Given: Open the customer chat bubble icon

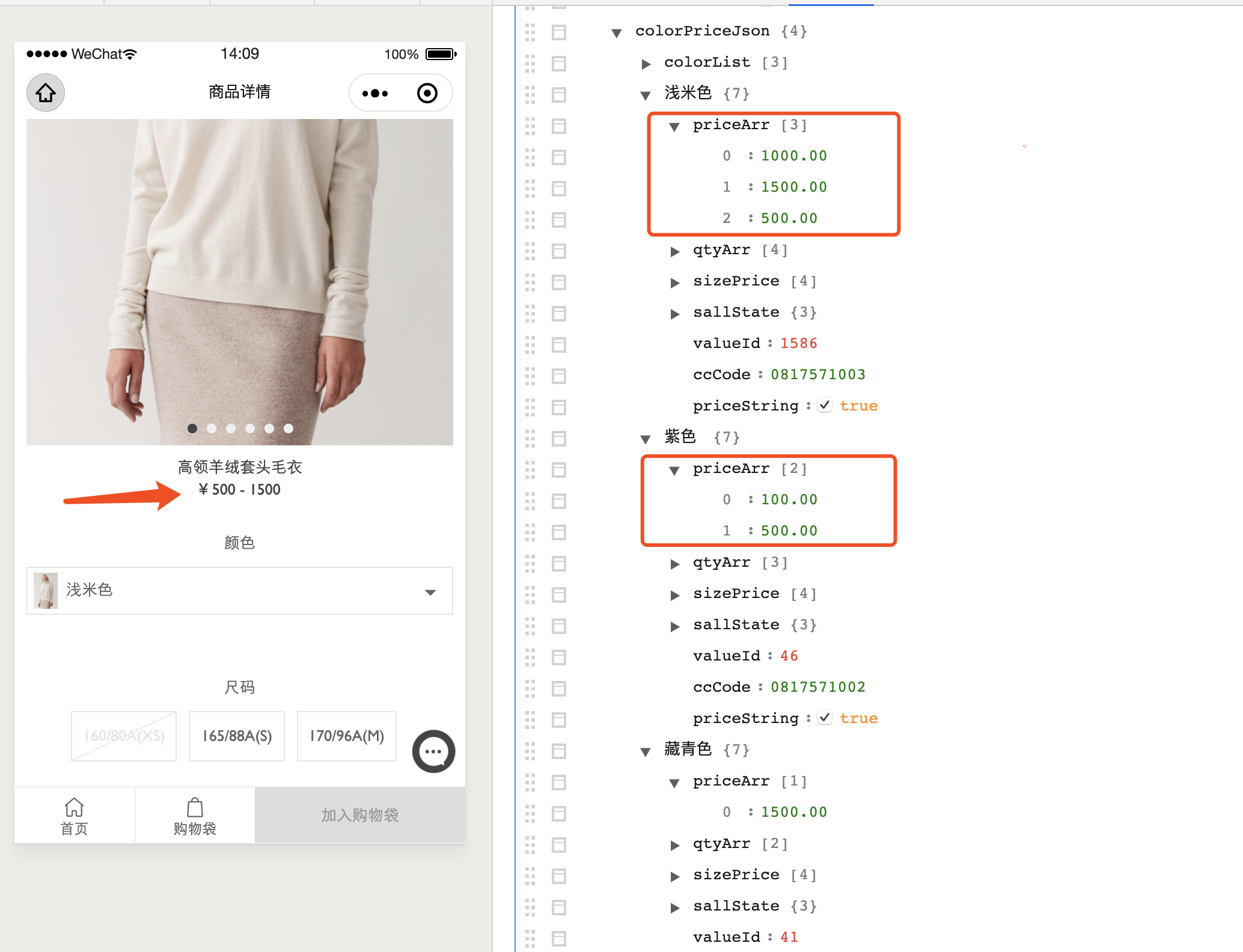Looking at the screenshot, I should (x=433, y=751).
